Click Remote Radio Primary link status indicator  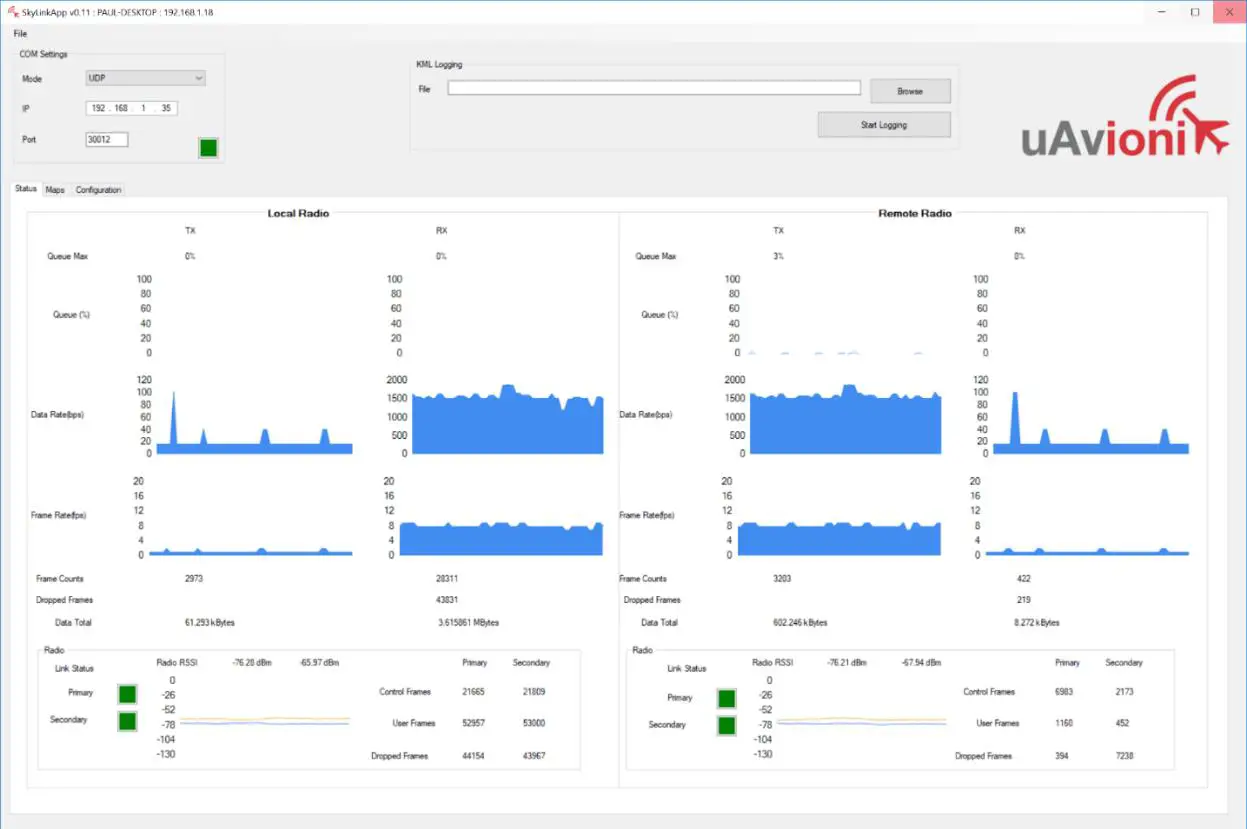[x=726, y=699]
